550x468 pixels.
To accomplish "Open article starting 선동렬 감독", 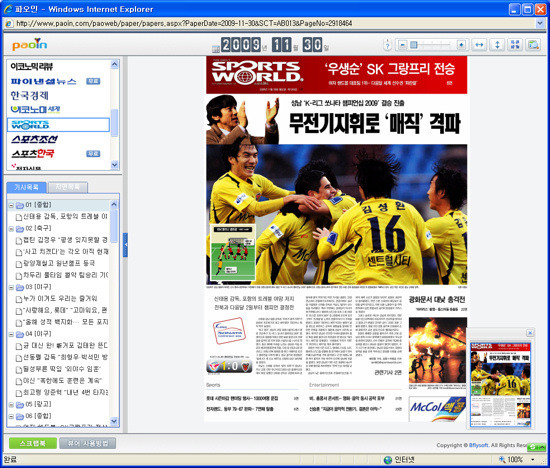I will tap(65, 357).
